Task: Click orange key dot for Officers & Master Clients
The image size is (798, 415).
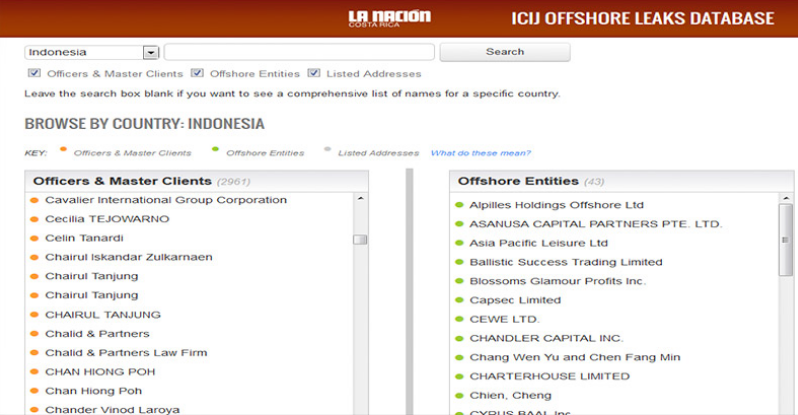Action: coord(63,149)
